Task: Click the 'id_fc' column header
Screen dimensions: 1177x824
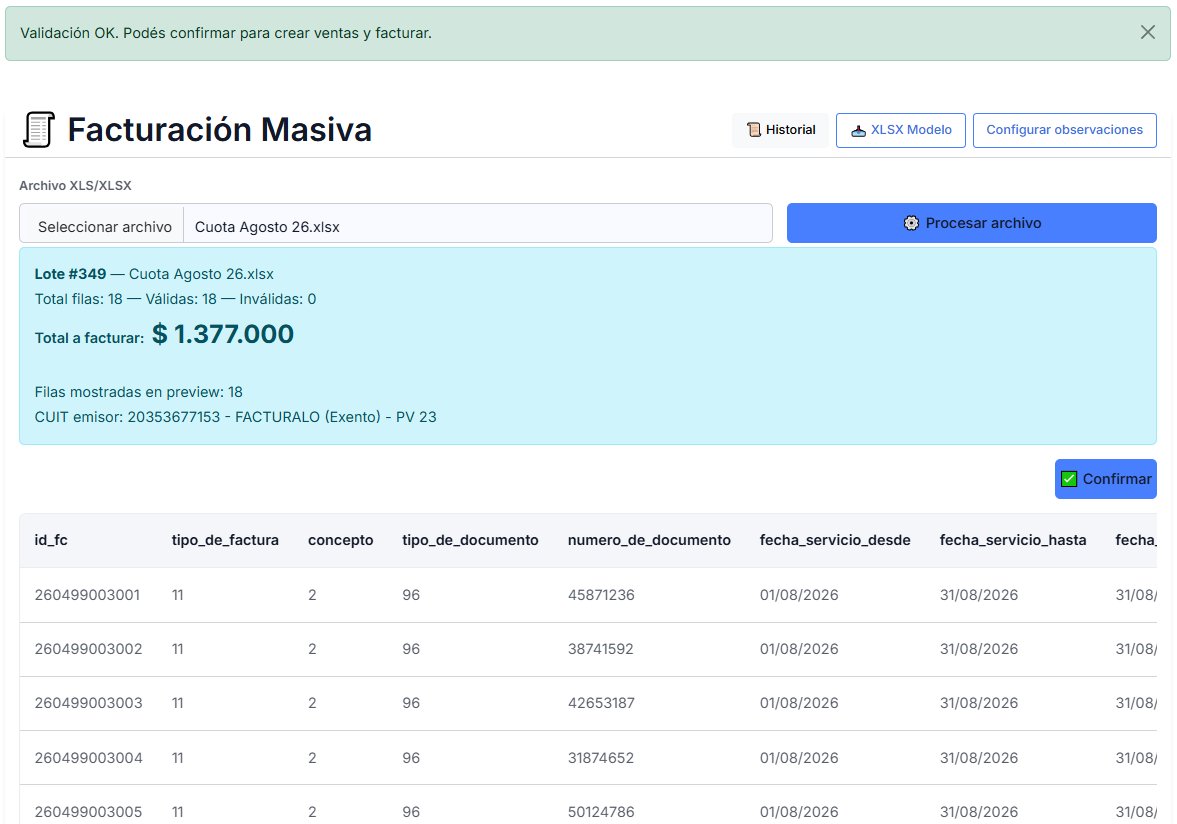Action: coord(51,540)
